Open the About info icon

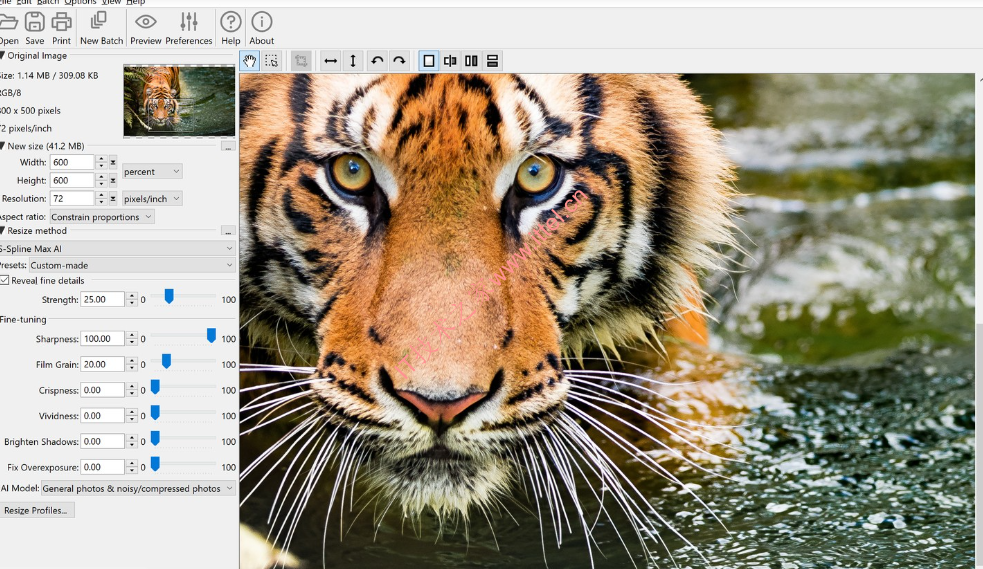[261, 23]
